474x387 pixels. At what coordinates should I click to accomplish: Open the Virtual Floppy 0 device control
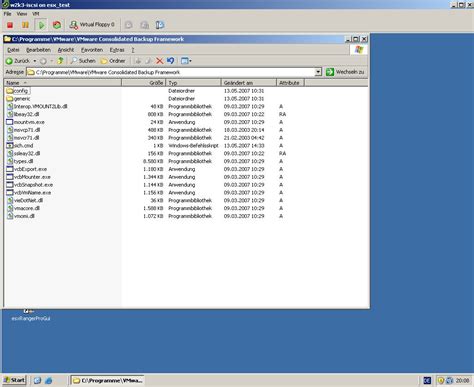pyautogui.click(x=92, y=25)
